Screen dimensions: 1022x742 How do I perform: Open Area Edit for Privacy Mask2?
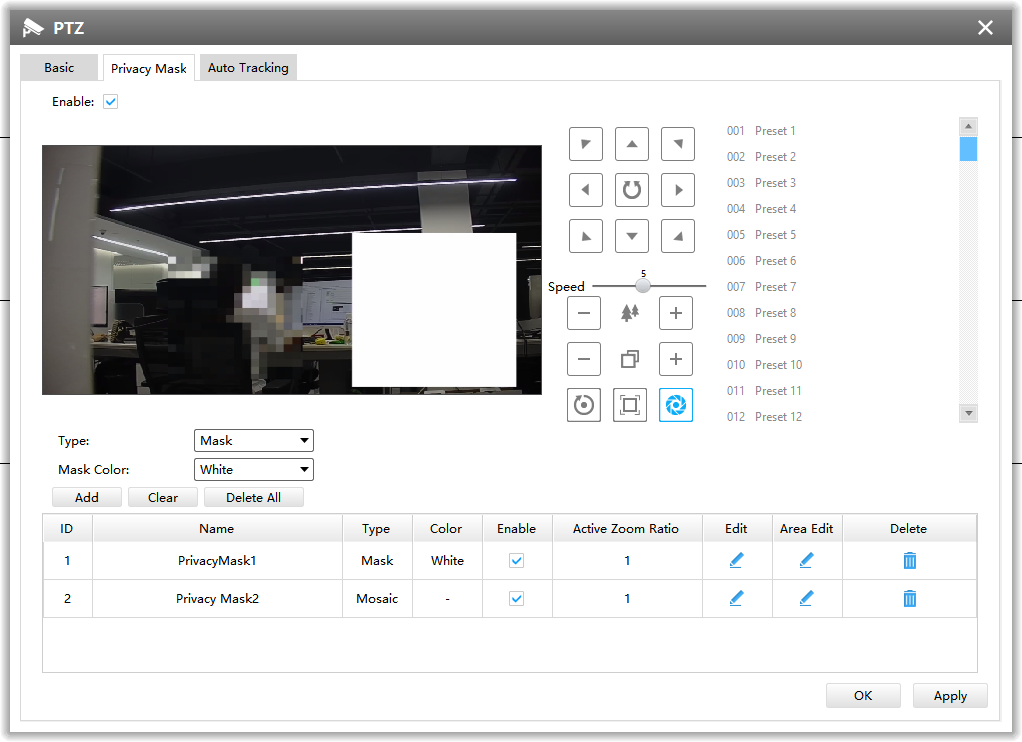coord(806,599)
